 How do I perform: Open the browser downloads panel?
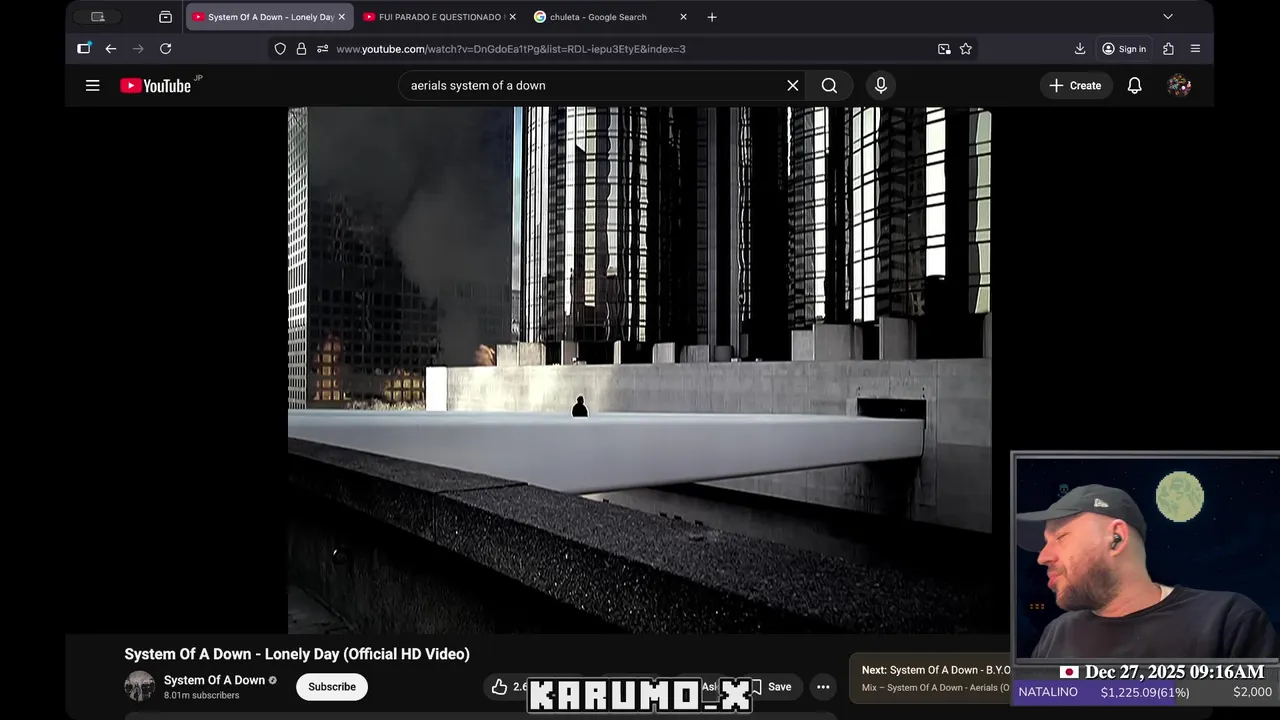click(x=1080, y=49)
